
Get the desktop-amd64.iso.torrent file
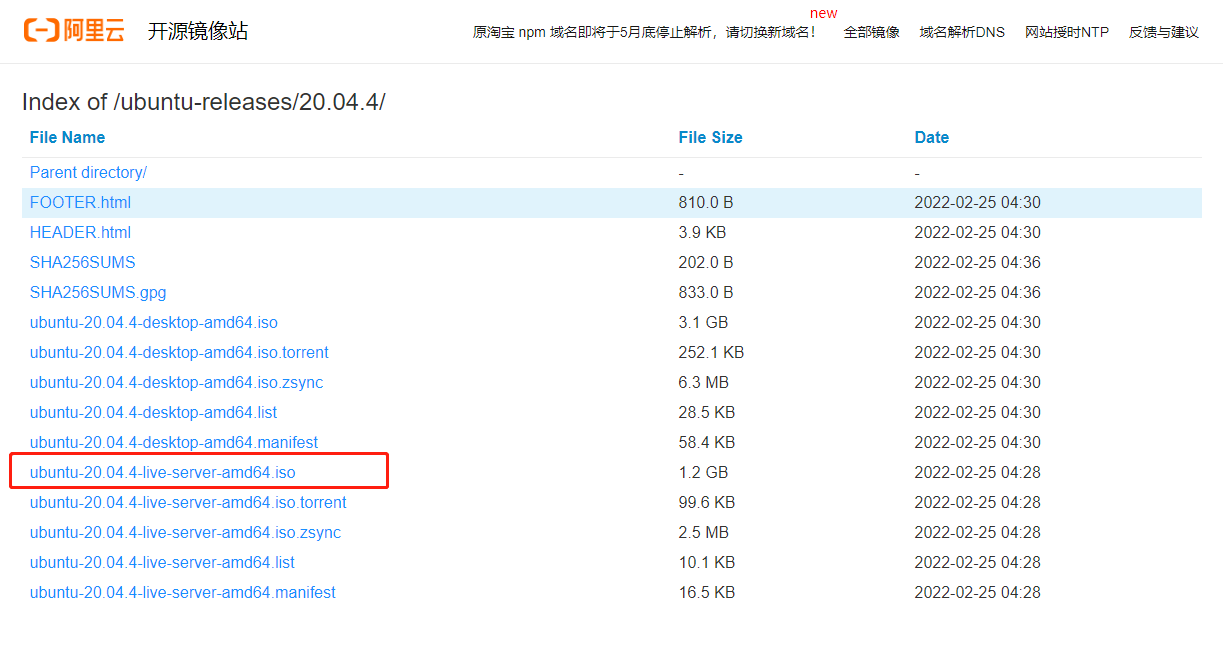pyautogui.click(x=179, y=352)
